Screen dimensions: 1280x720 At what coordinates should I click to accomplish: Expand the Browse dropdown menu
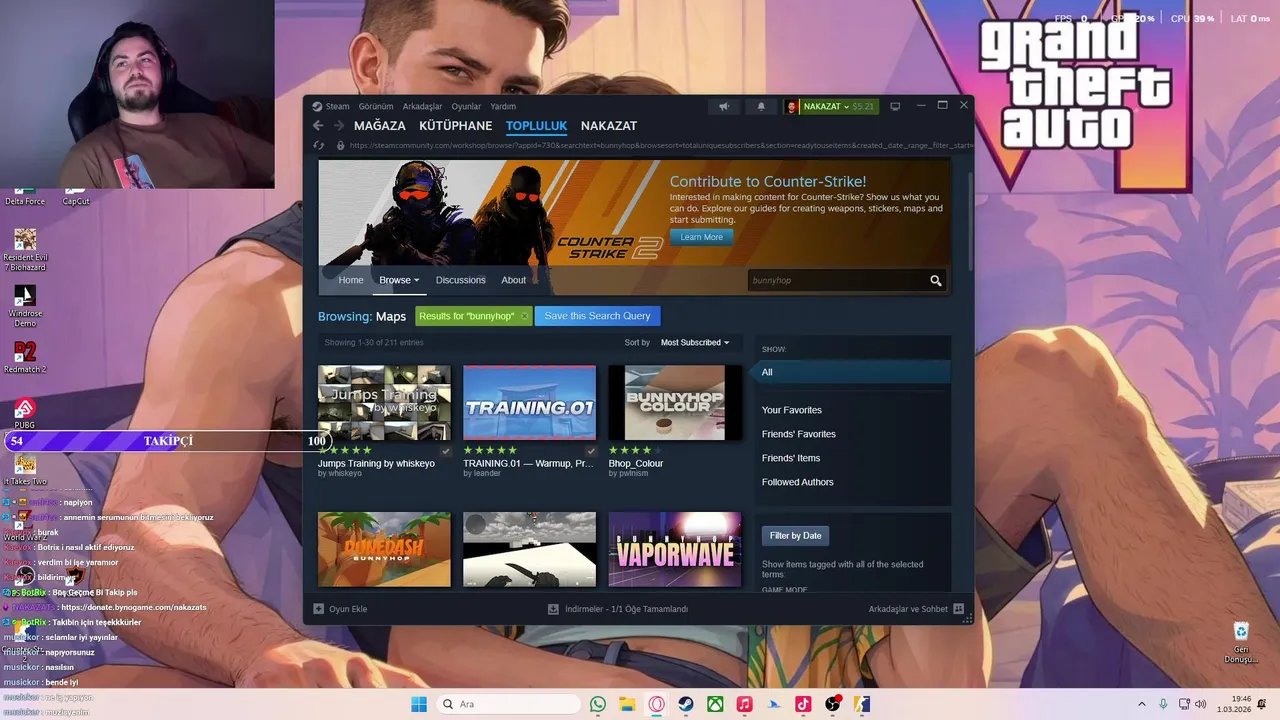(x=399, y=280)
